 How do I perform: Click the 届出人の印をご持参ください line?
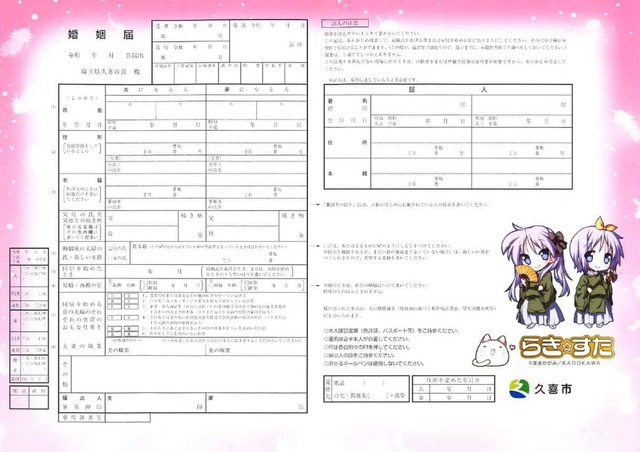pyautogui.click(x=359, y=355)
